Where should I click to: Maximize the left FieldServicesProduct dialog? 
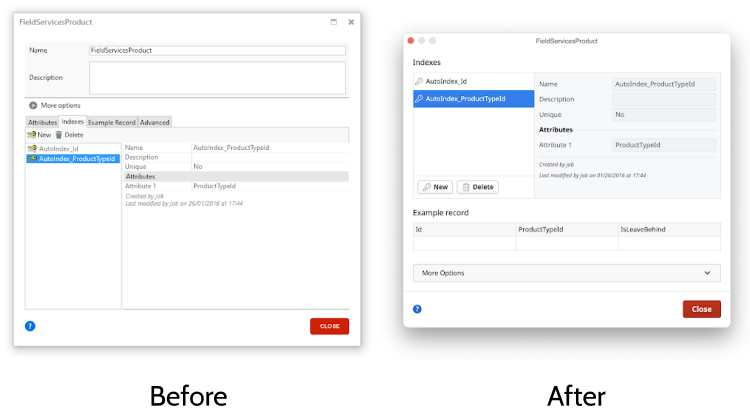click(x=333, y=21)
